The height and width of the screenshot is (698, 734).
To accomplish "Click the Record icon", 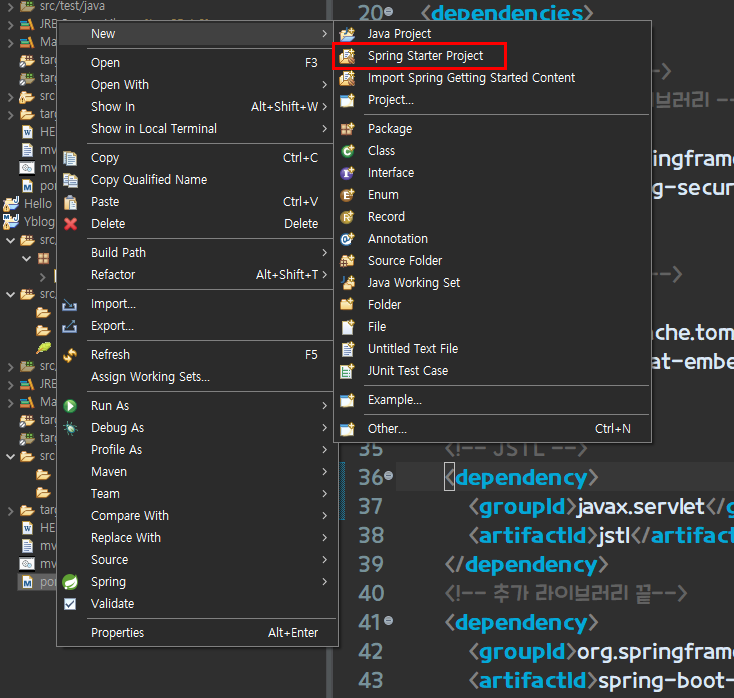I will (347, 217).
